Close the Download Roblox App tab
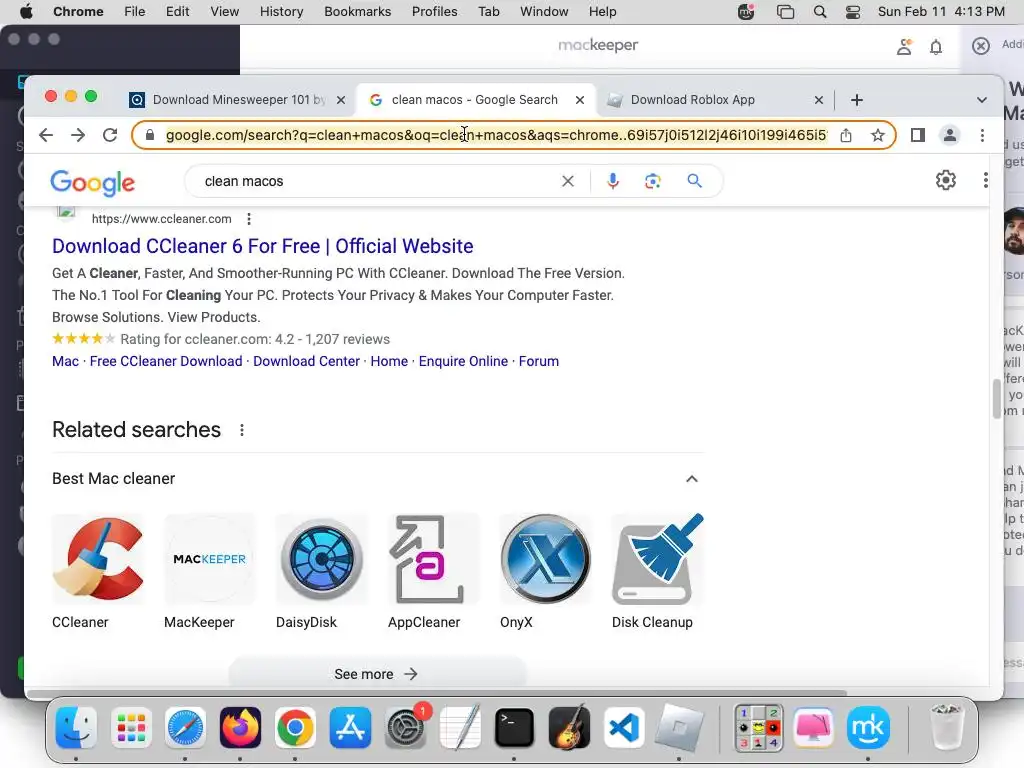1024x768 pixels. [x=819, y=100]
